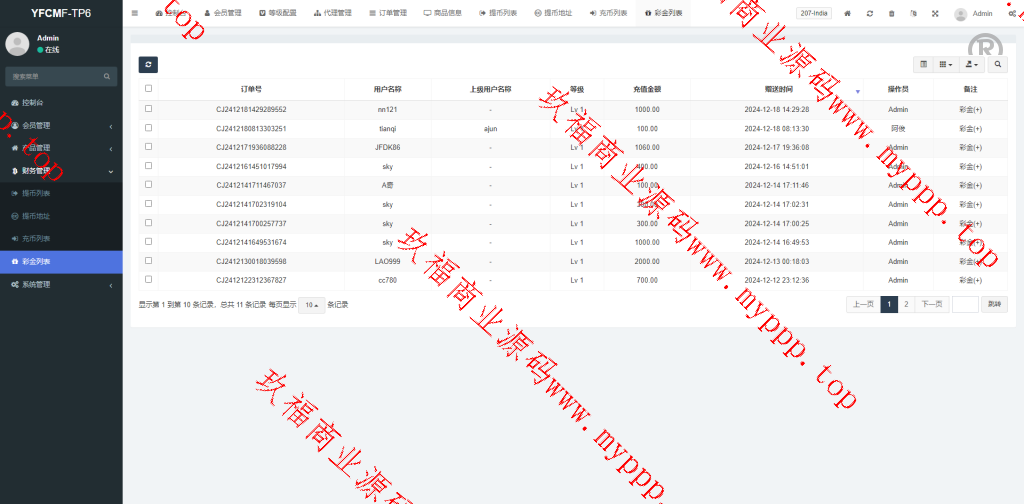
Task: Expand 会员管理 in the sidebar
Action: click(60, 125)
